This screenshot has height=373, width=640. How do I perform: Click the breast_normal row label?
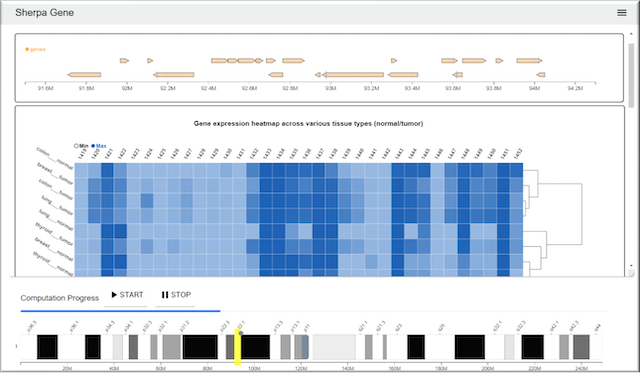(x=54, y=249)
